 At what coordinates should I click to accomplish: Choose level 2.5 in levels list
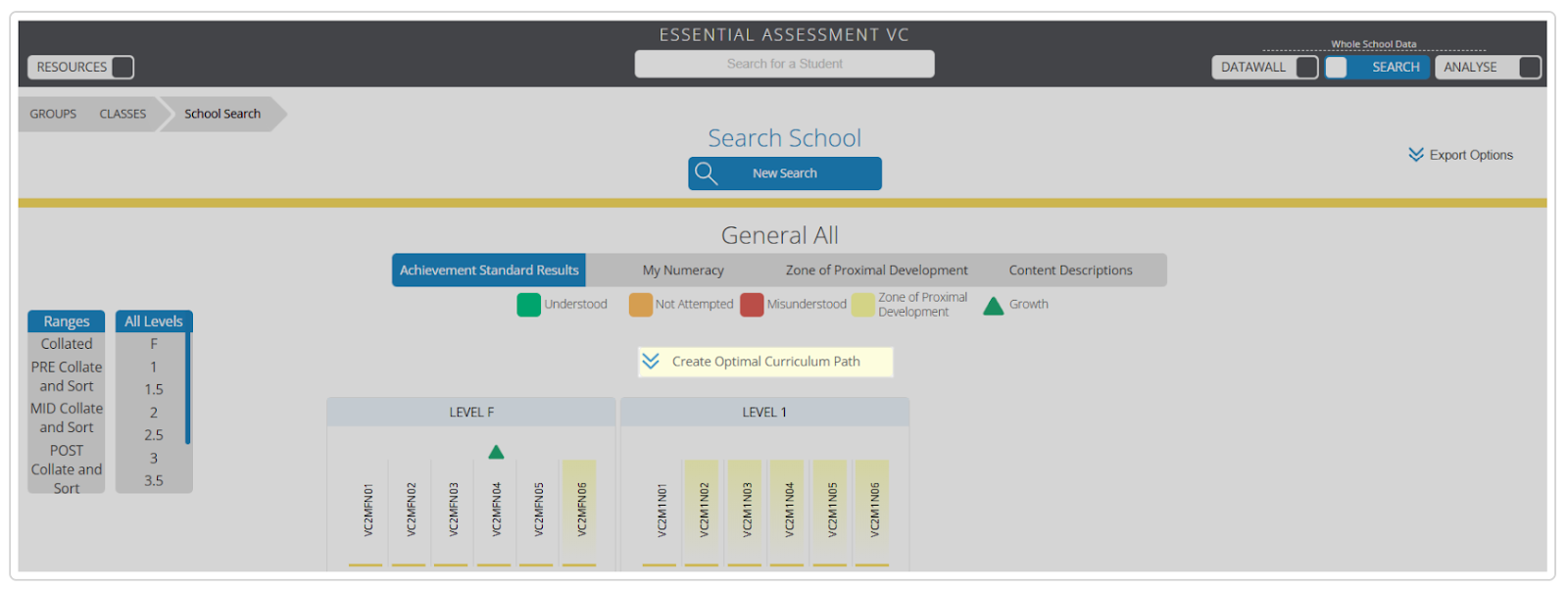(x=154, y=435)
